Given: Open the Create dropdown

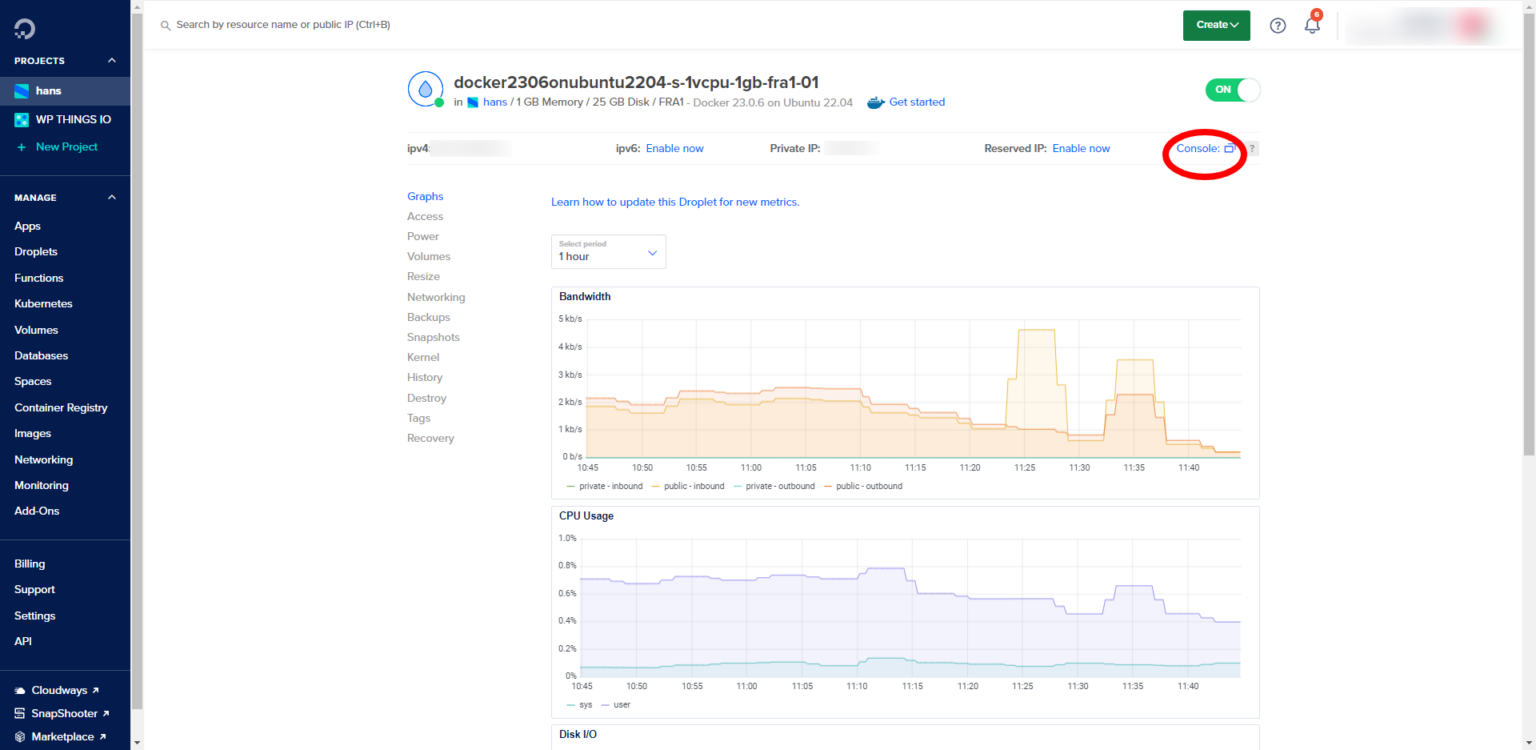Looking at the screenshot, I should coord(1216,24).
